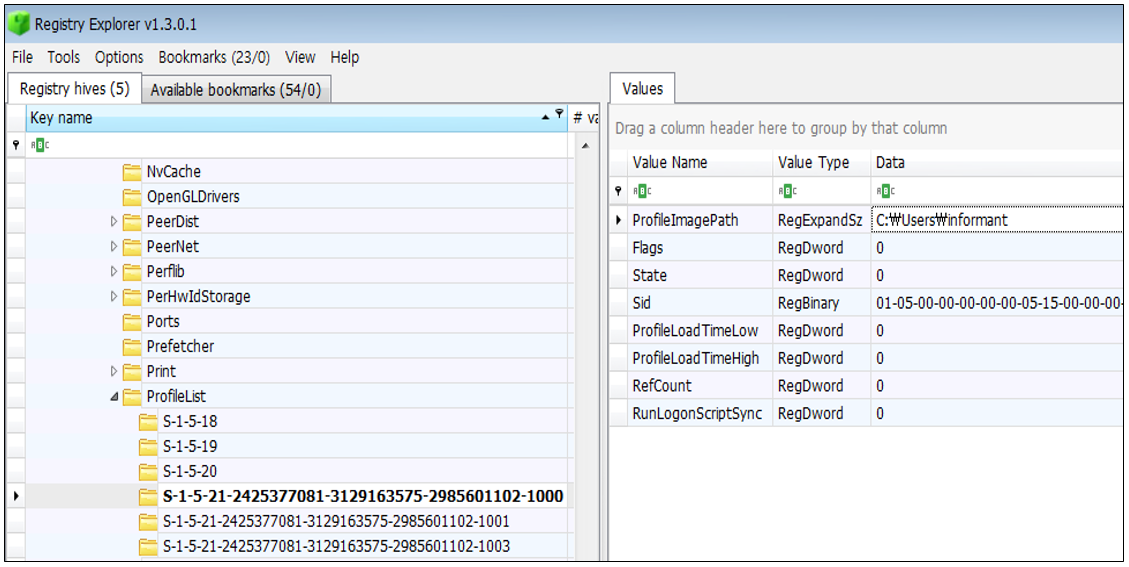Click the S-1-5-19 folder icon
This screenshot has width=1129, height=567.
pyautogui.click(x=148, y=447)
